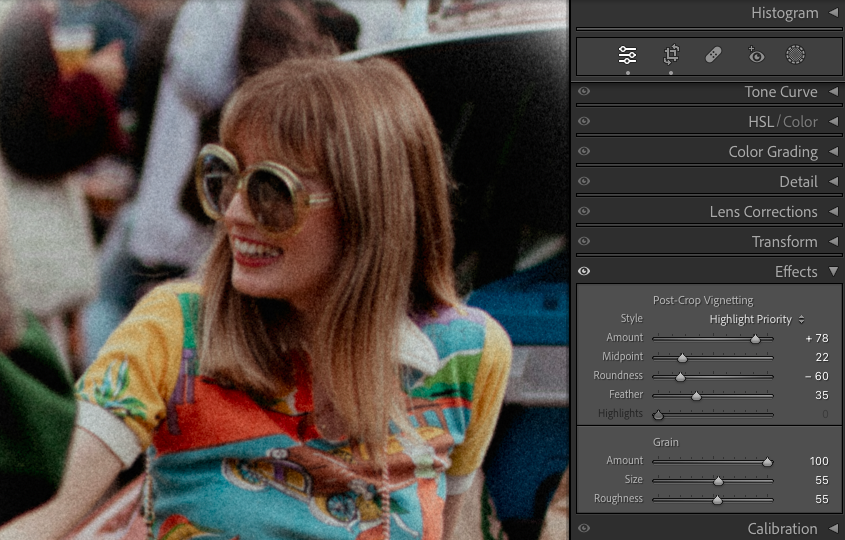Select the Masking circle tool
Image resolution: width=845 pixels, height=540 pixels.
tap(795, 55)
